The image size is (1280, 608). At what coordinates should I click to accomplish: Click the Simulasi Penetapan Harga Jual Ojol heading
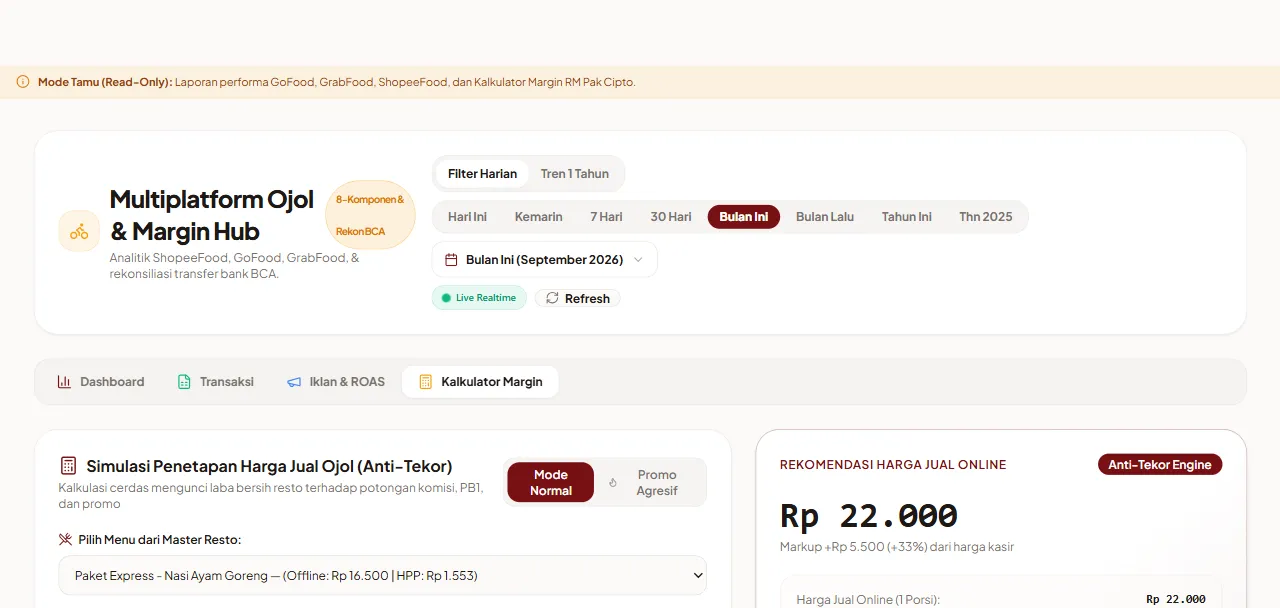[269, 466]
